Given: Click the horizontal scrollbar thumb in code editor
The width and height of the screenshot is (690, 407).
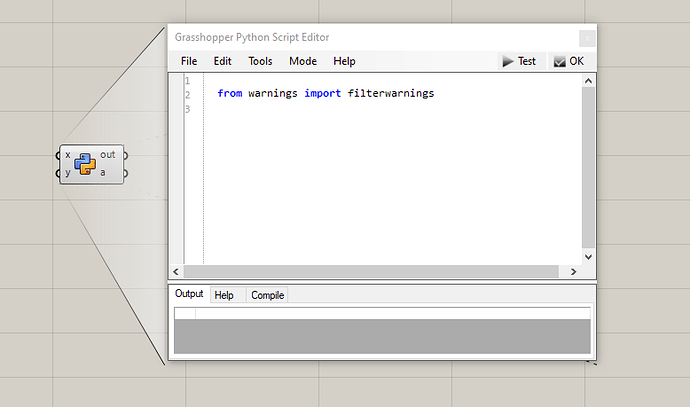Looking at the screenshot, I should [371, 271].
